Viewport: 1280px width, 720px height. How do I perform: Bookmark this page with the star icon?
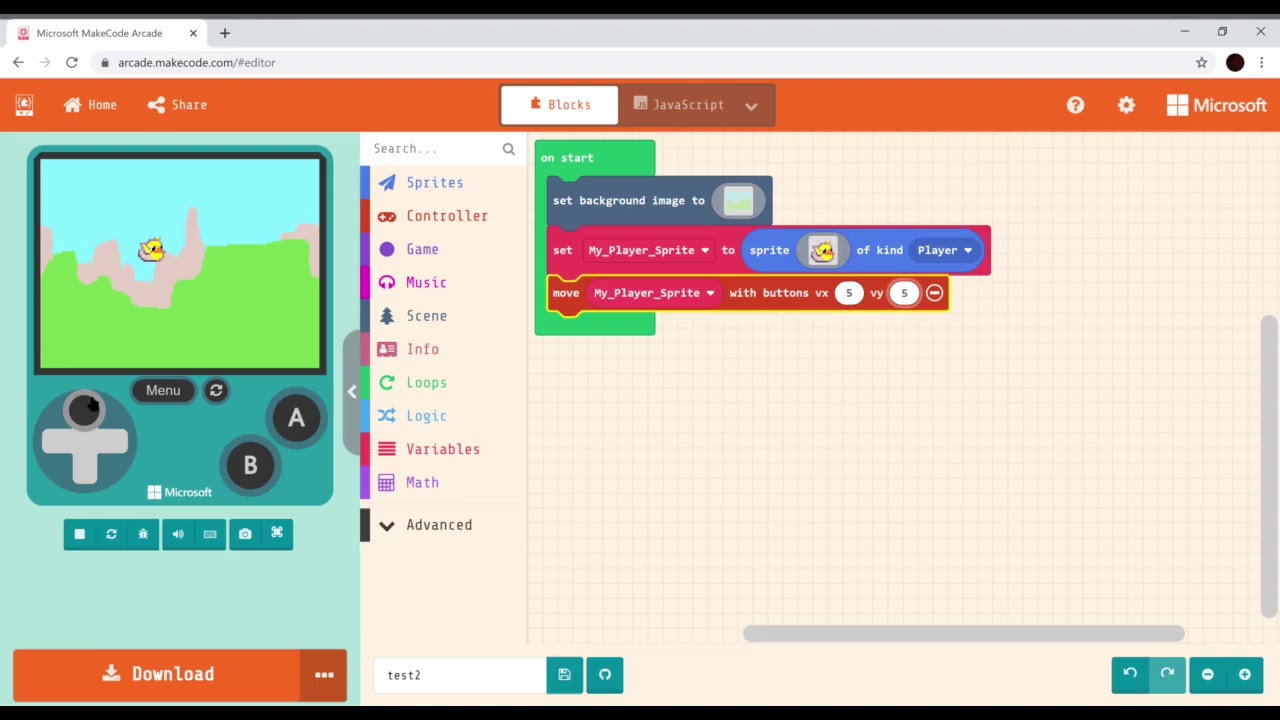pos(1201,62)
